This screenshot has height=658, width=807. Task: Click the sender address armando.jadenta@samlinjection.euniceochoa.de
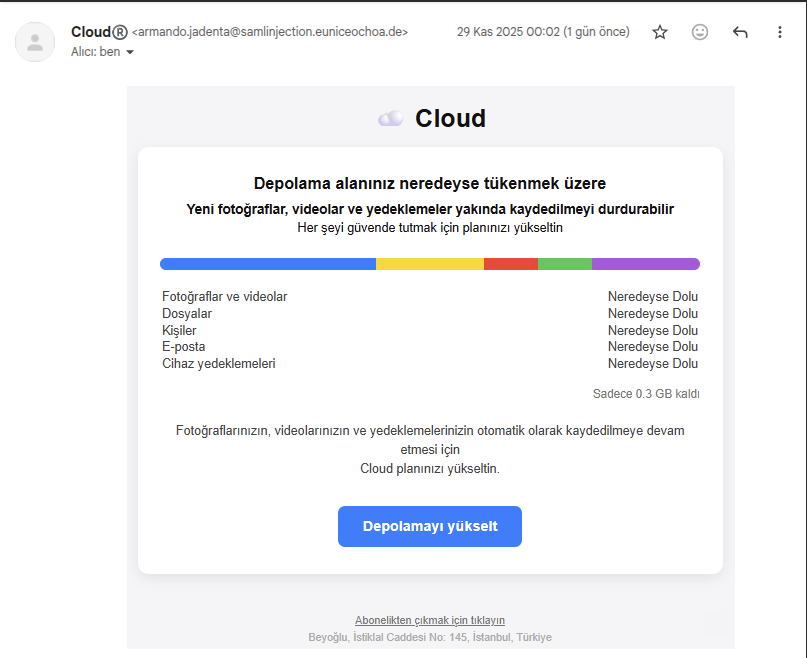pyautogui.click(x=270, y=32)
